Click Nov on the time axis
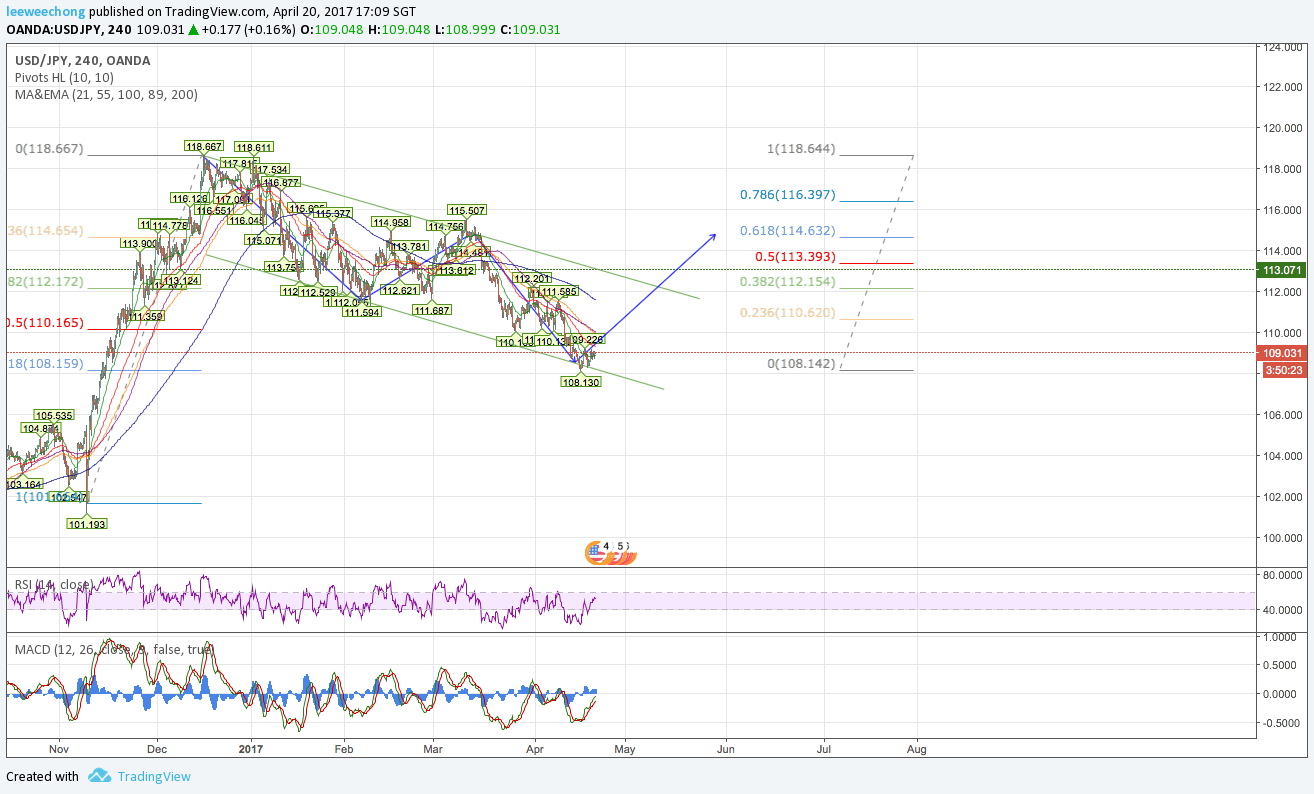Viewport: 1314px width, 794px height. 59,747
